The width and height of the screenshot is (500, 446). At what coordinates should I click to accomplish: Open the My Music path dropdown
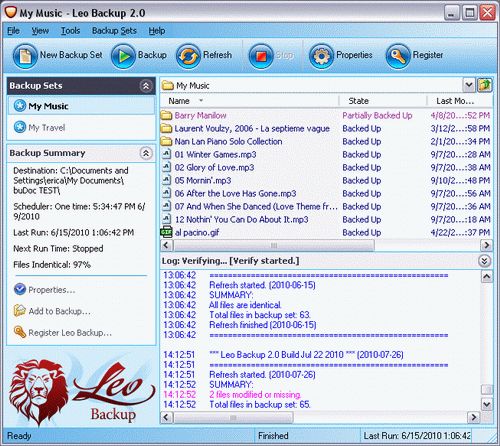click(469, 85)
